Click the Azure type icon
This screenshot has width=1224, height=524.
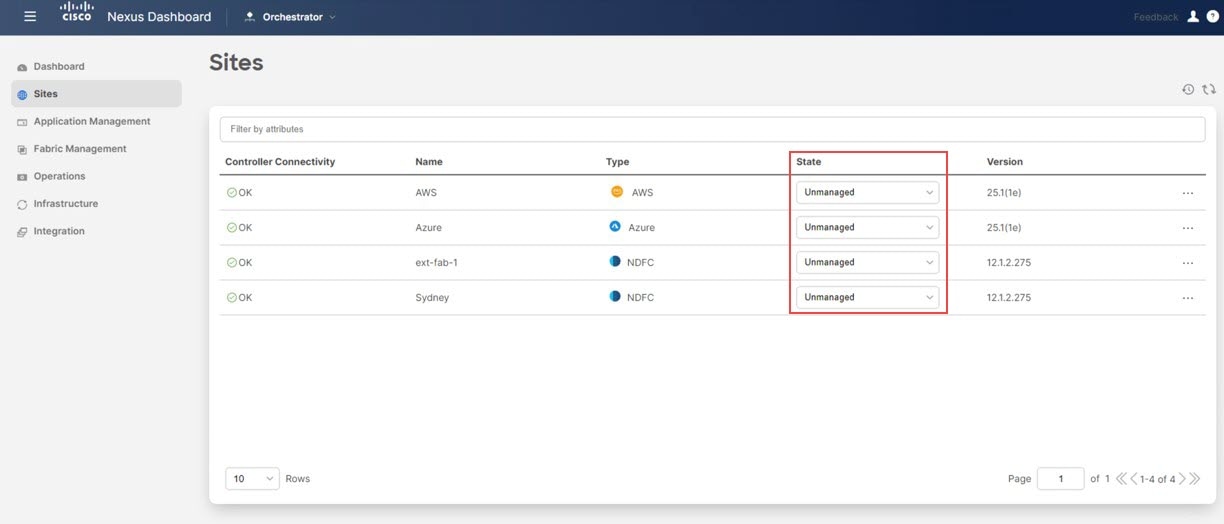point(616,227)
